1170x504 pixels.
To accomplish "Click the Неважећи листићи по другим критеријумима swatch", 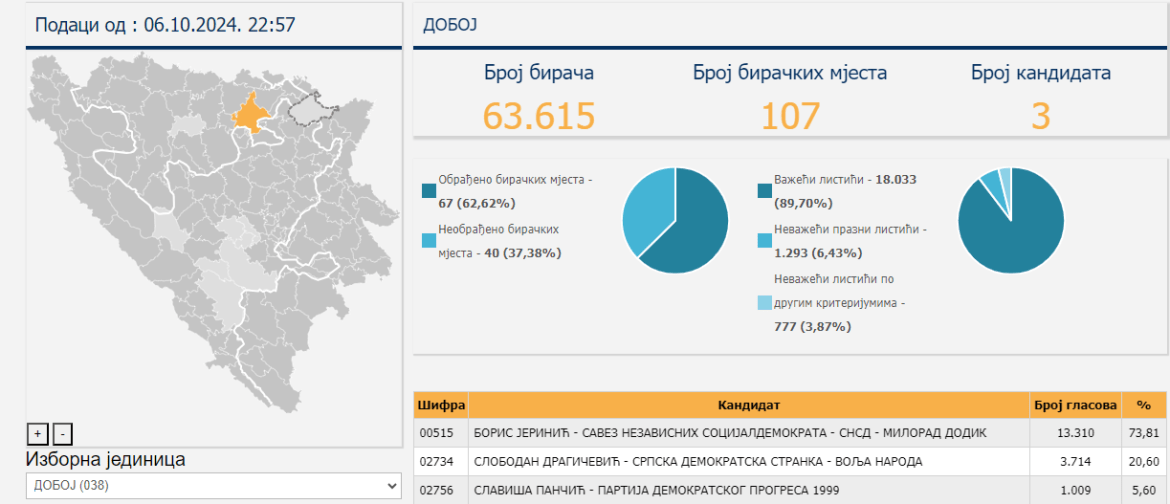I will [x=765, y=303].
